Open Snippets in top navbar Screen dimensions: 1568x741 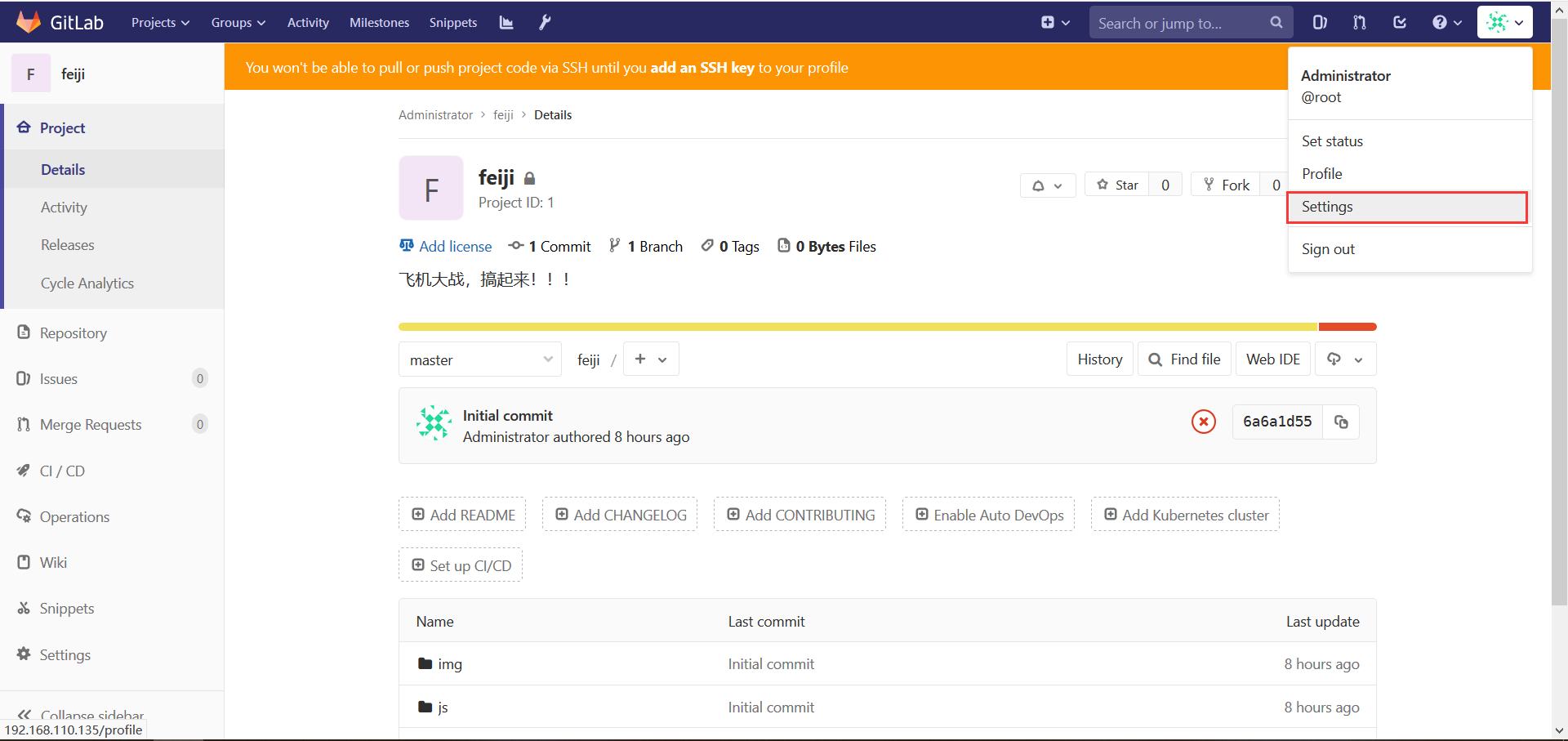[x=453, y=22]
